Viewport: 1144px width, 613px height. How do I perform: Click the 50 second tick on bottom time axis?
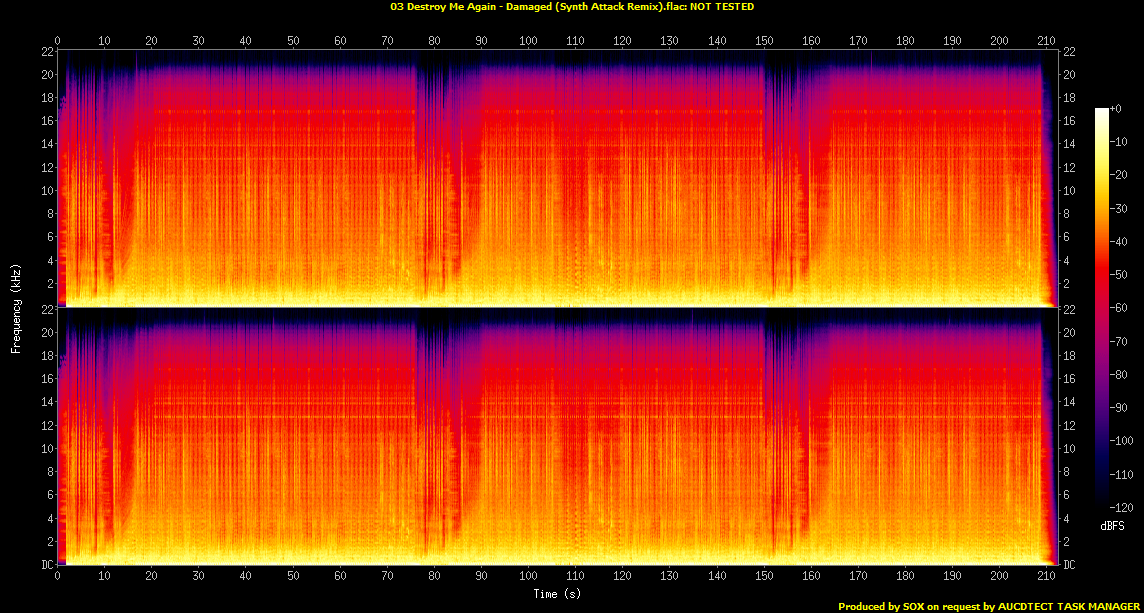coord(293,577)
